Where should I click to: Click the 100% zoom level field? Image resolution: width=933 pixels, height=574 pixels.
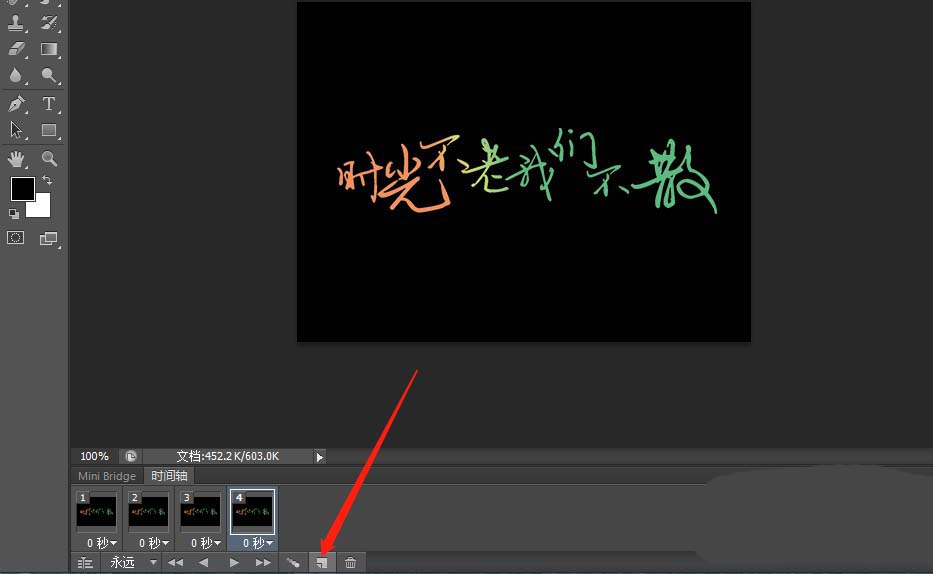(x=95, y=456)
